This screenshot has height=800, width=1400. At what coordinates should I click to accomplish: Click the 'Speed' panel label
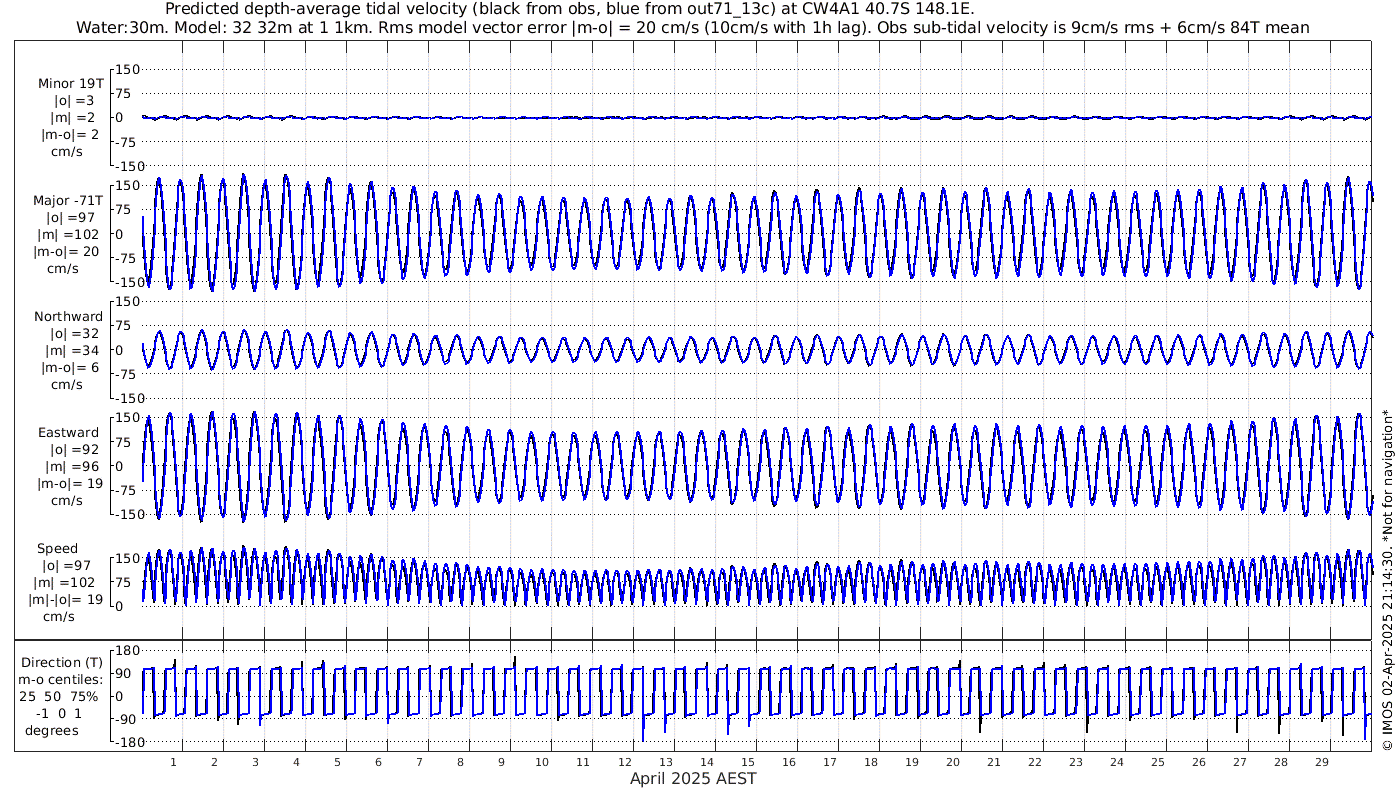pyautogui.click(x=58, y=549)
